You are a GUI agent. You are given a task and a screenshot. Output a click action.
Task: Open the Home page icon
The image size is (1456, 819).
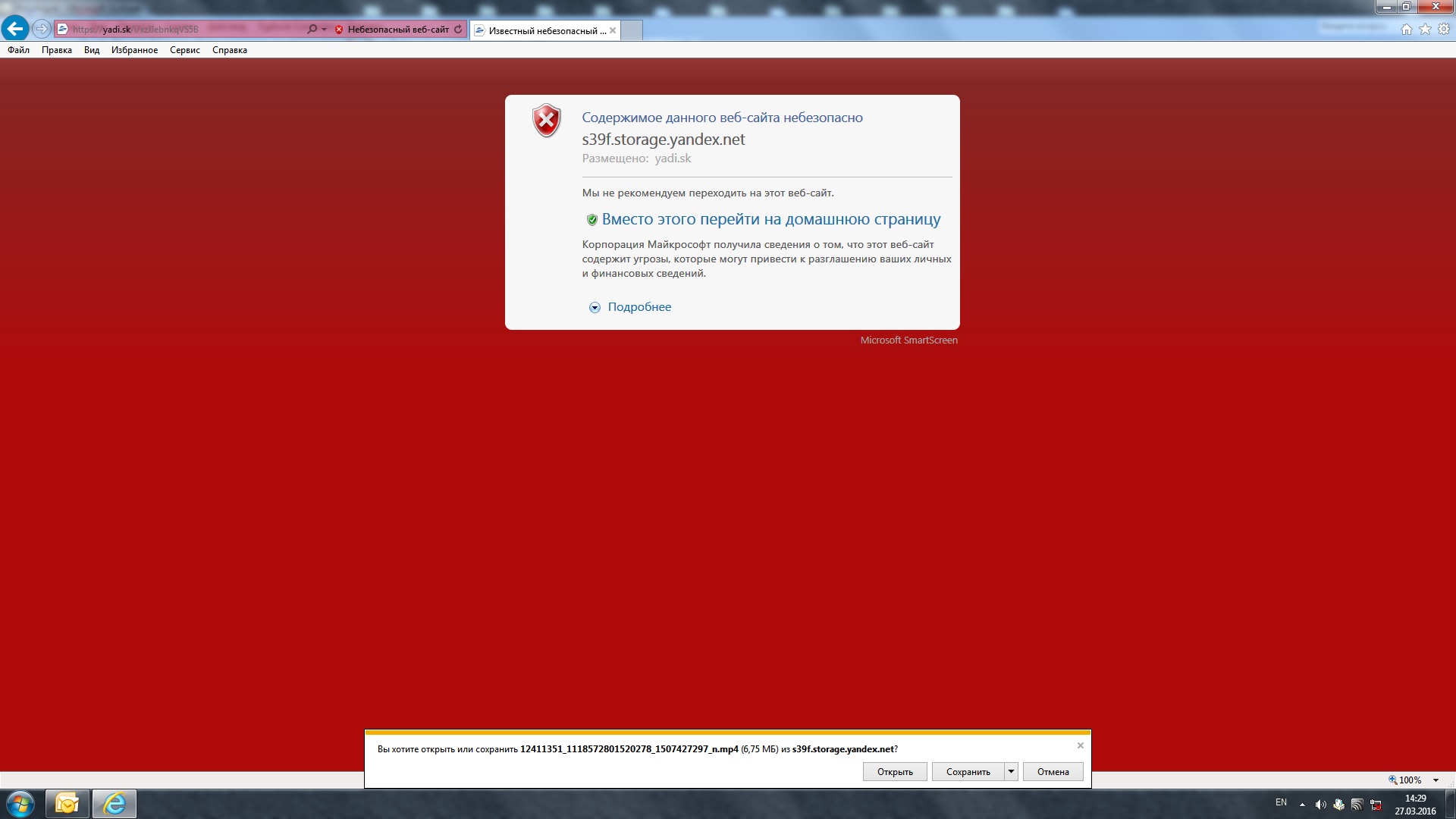[x=1406, y=29]
